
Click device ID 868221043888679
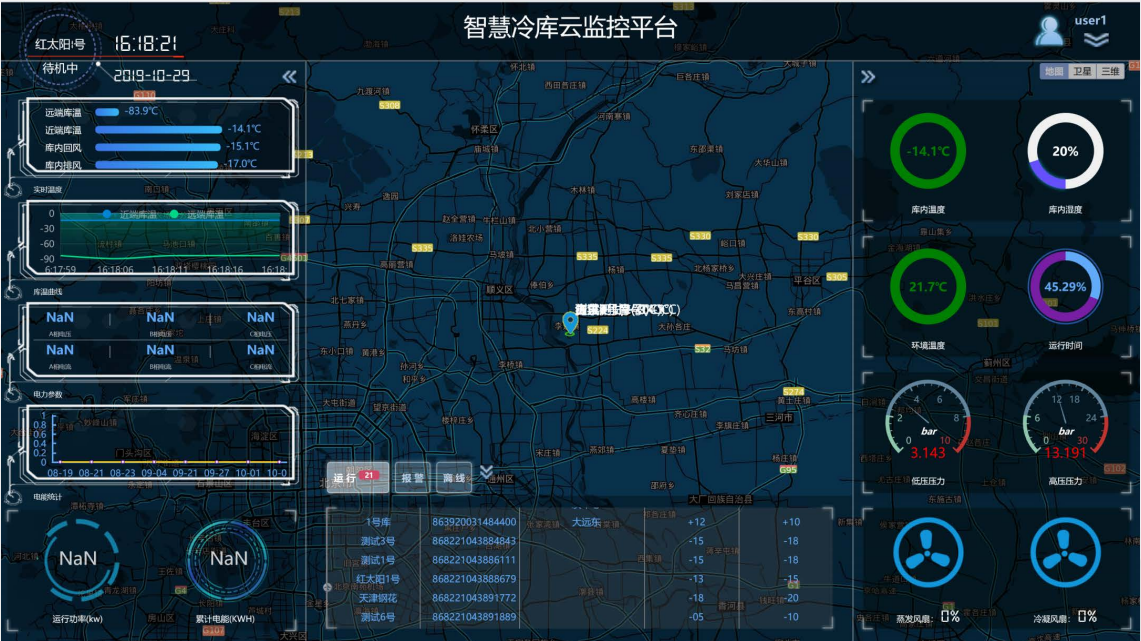click(x=474, y=578)
